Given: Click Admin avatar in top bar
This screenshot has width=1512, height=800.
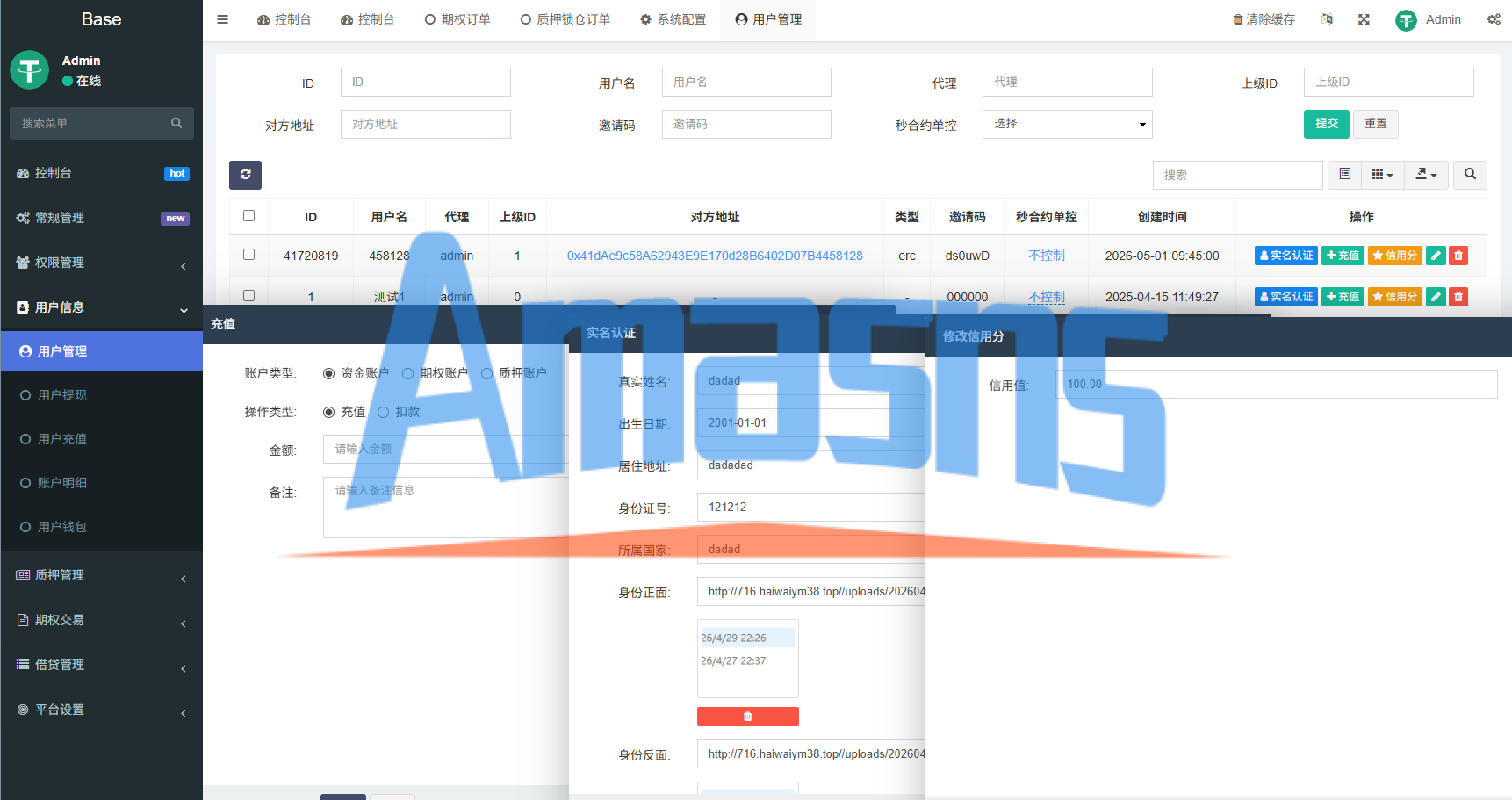Looking at the screenshot, I should [1406, 20].
